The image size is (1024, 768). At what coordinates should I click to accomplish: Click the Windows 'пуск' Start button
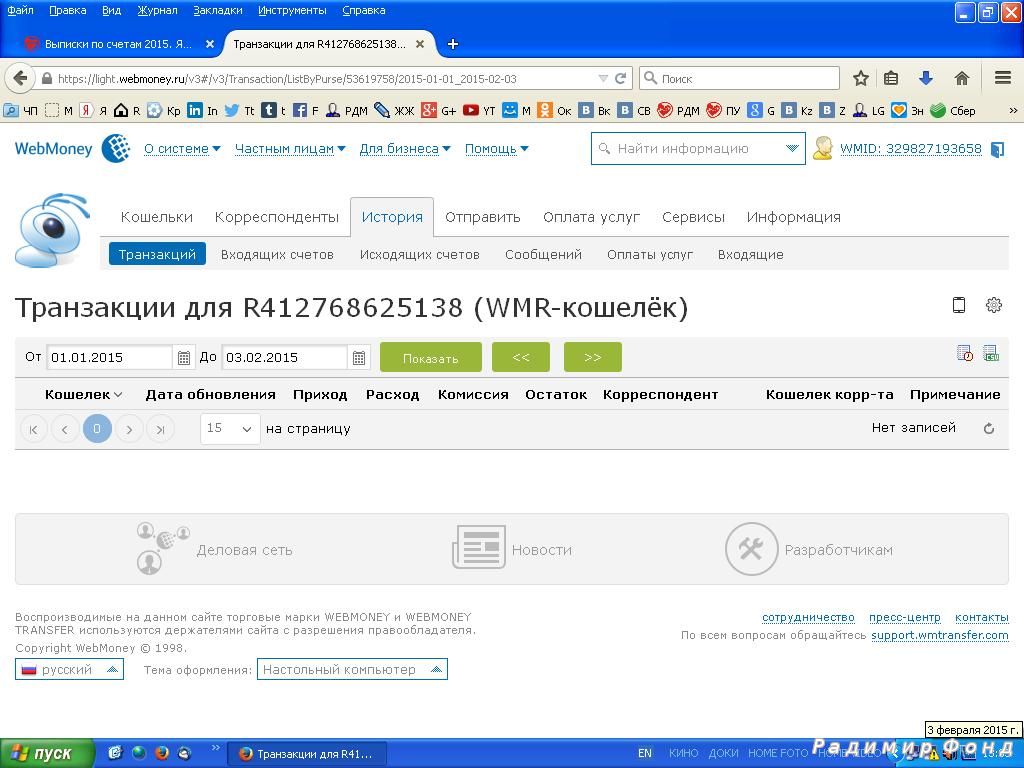pos(47,754)
